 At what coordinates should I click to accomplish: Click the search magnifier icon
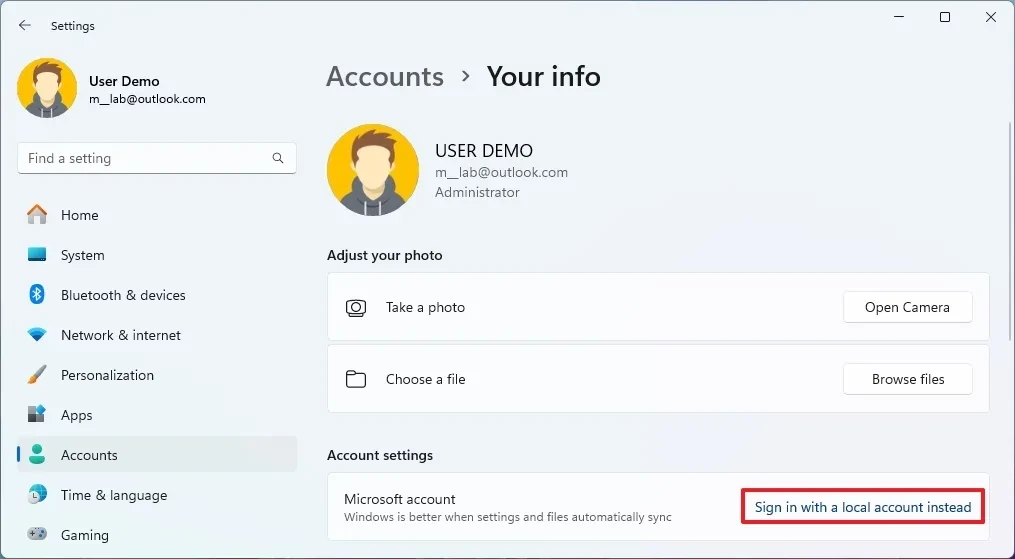point(278,158)
